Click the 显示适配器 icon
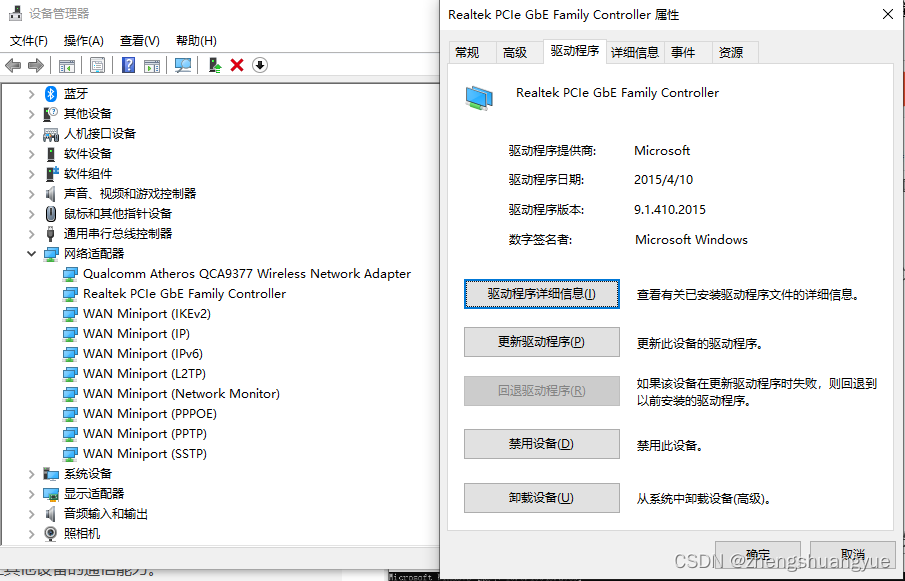The width and height of the screenshot is (905, 581). tap(51, 494)
